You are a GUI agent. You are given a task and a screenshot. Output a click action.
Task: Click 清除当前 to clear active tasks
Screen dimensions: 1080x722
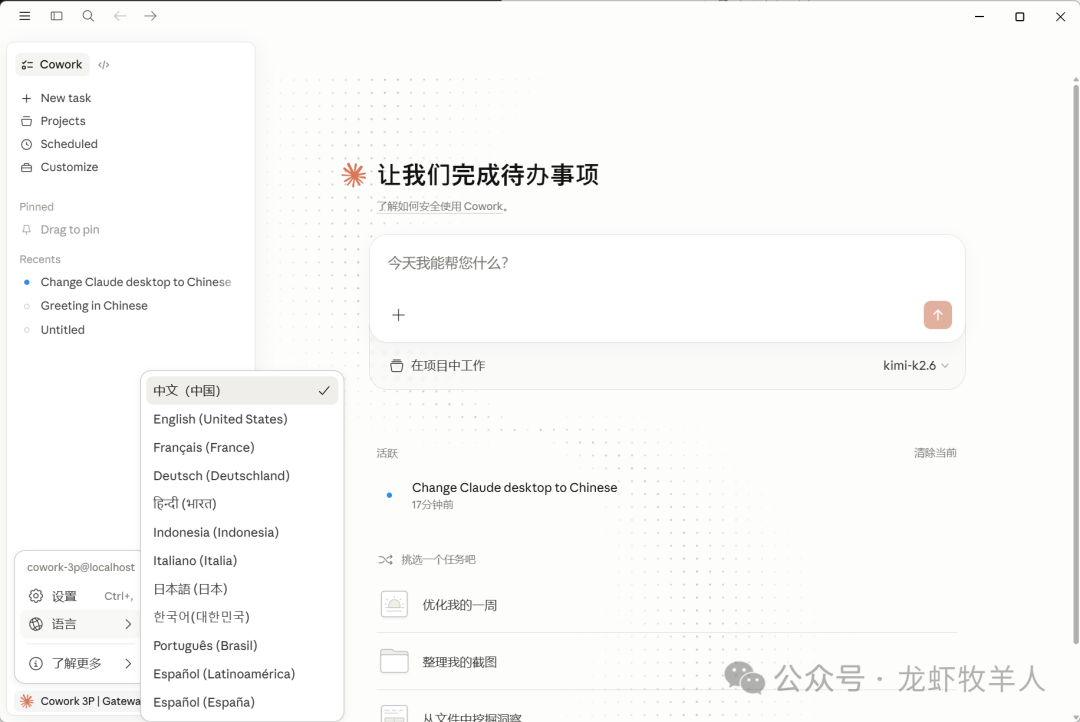[x=935, y=453]
